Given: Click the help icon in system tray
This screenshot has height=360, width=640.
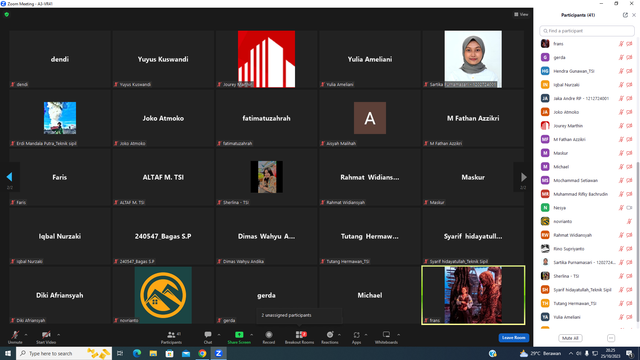Looking at the screenshot, I should point(493,353).
